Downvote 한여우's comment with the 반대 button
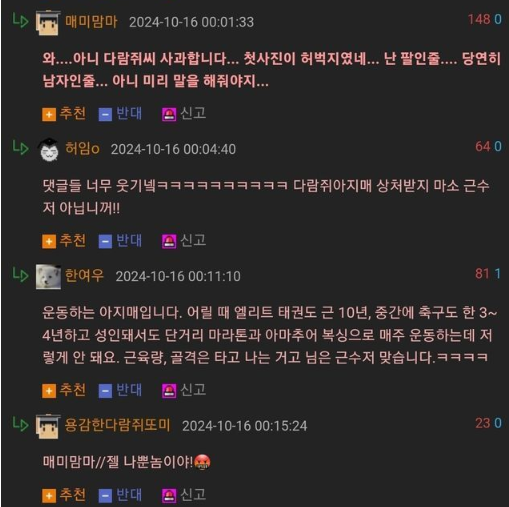 point(120,390)
